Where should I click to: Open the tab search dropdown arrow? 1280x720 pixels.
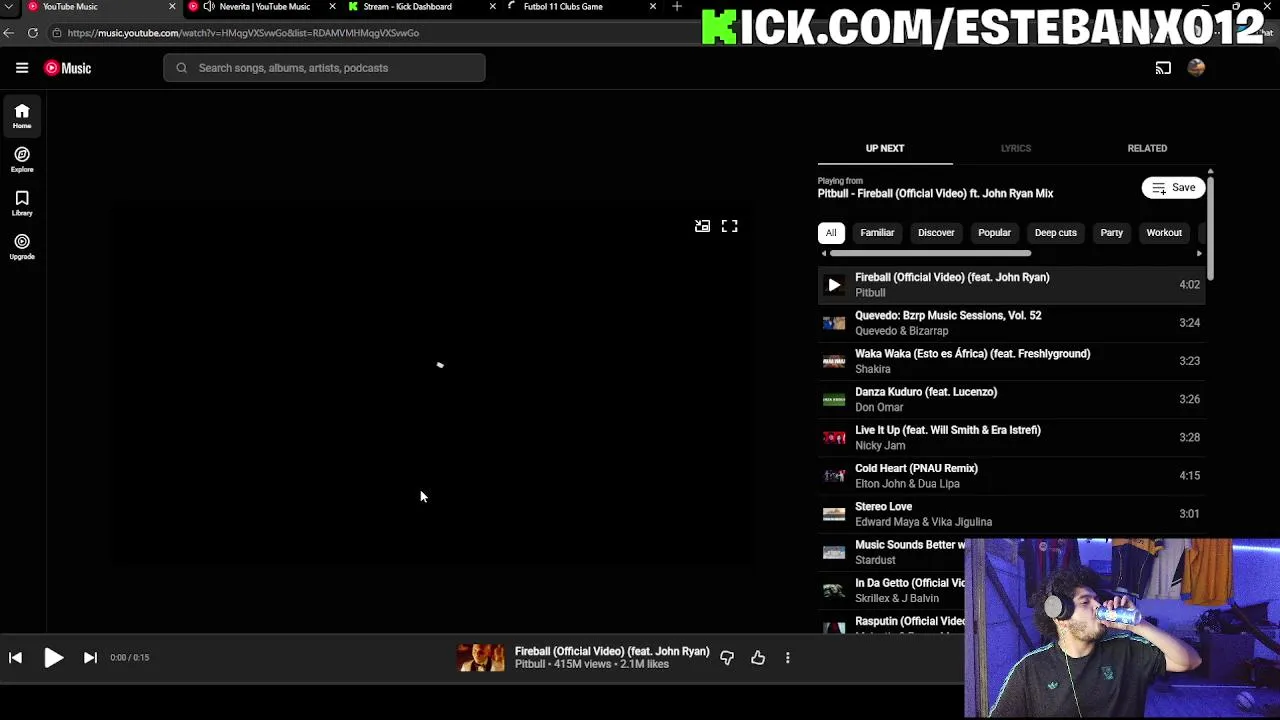8,7
